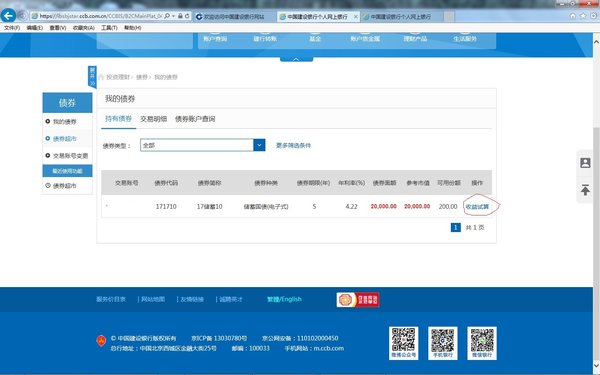Open the 诚聘英才 footer link

point(231,299)
